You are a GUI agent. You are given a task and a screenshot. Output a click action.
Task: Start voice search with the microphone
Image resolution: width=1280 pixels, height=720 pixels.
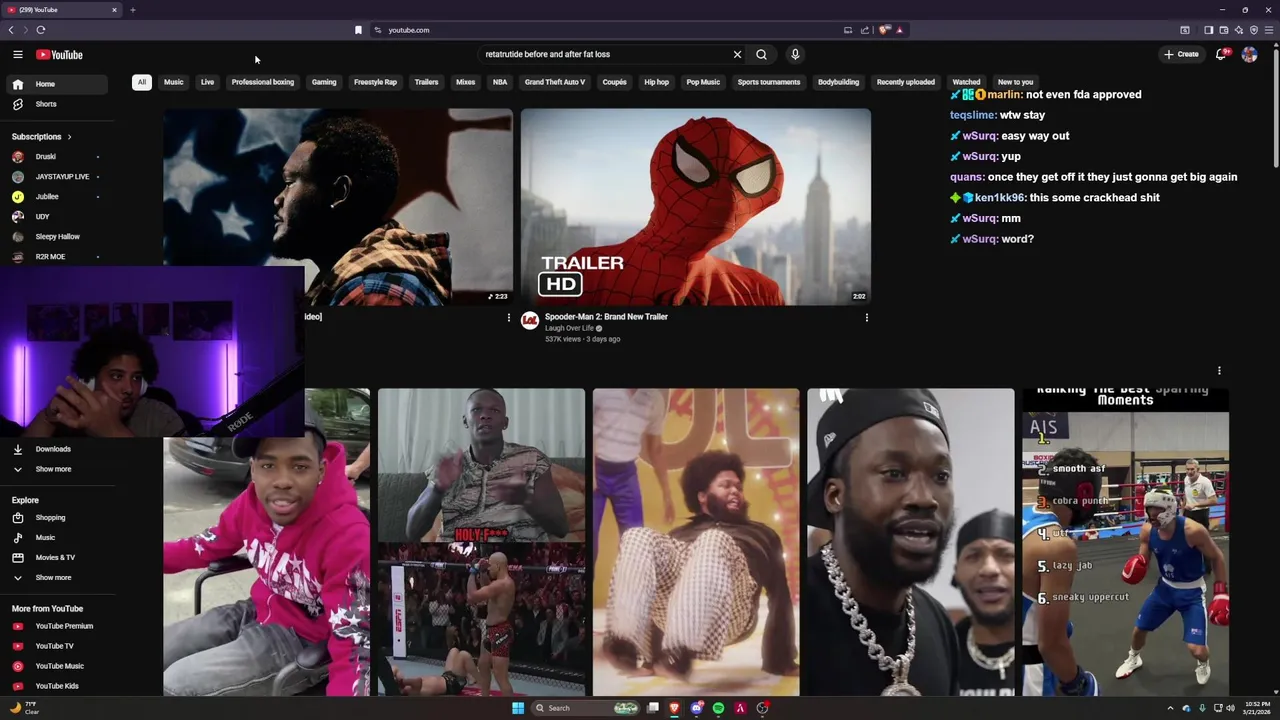tap(795, 55)
